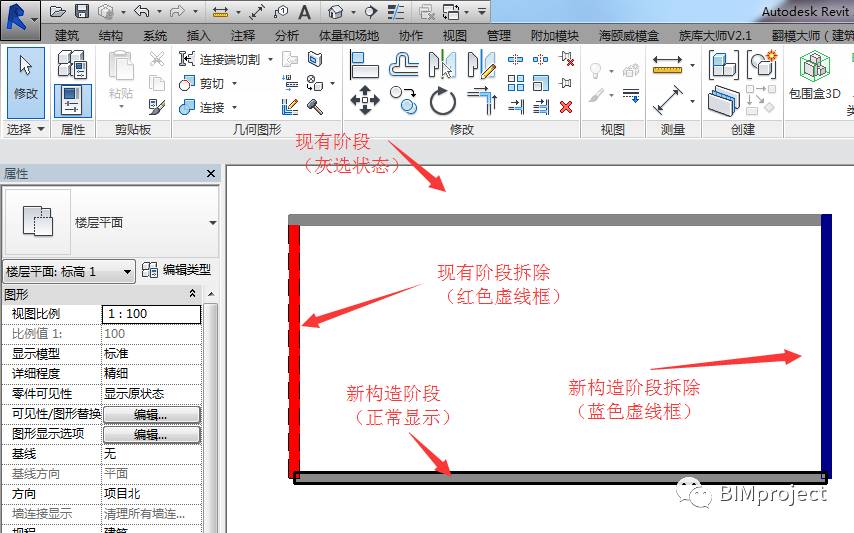This screenshot has height=533, width=854.
Task: Select the Rotate tool
Action: pos(442,101)
